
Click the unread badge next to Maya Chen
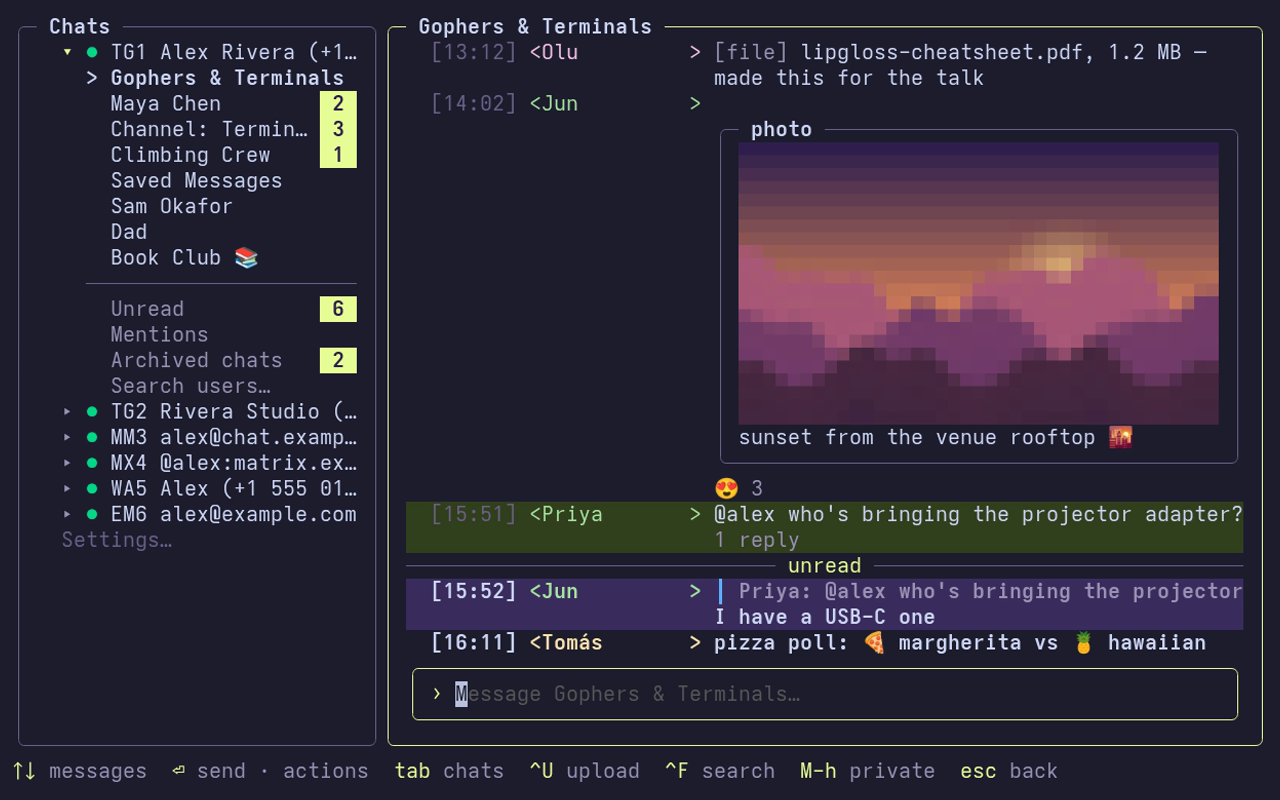(338, 103)
